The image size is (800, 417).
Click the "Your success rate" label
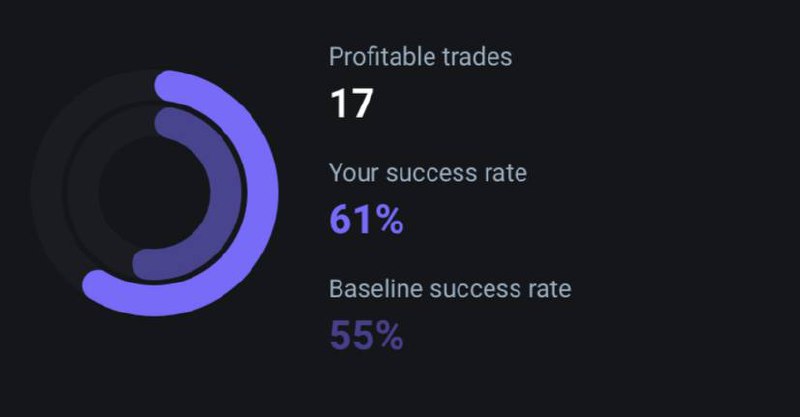tap(428, 173)
